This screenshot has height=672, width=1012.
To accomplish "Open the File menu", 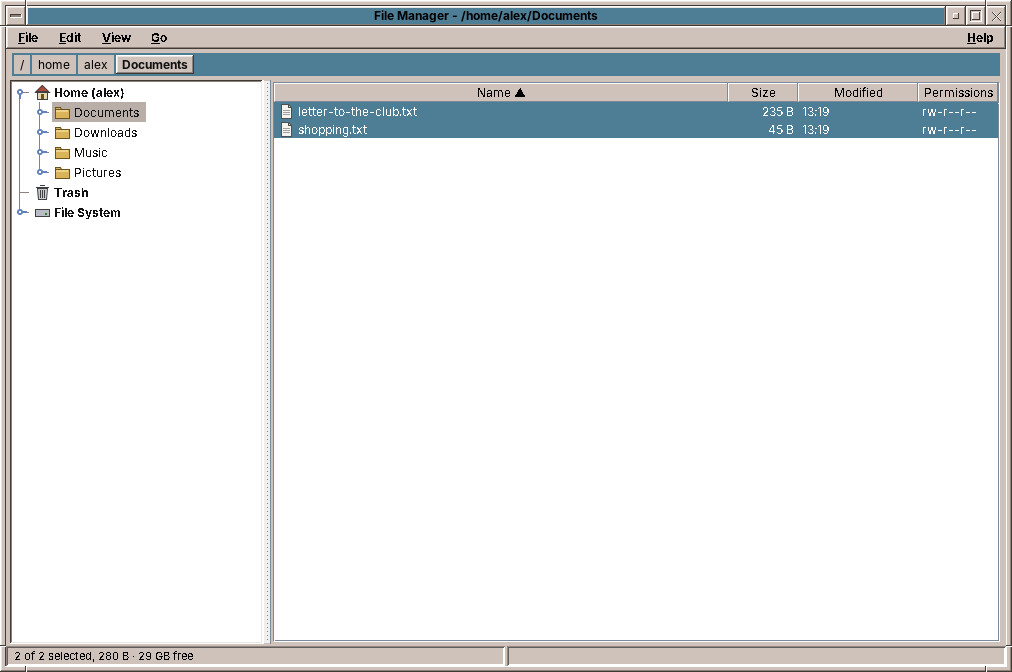I will (x=28, y=38).
